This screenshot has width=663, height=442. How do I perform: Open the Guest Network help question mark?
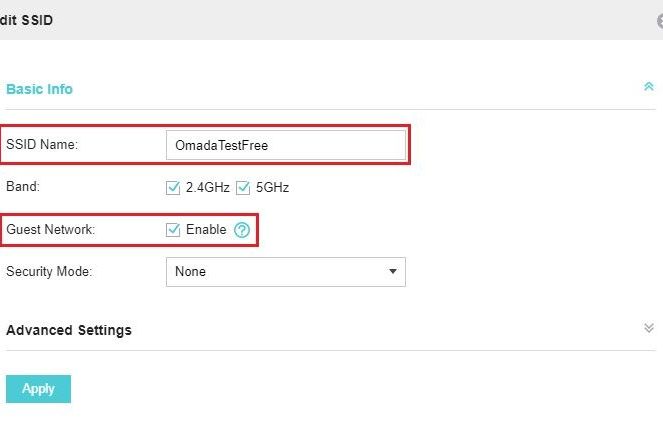[242, 230]
